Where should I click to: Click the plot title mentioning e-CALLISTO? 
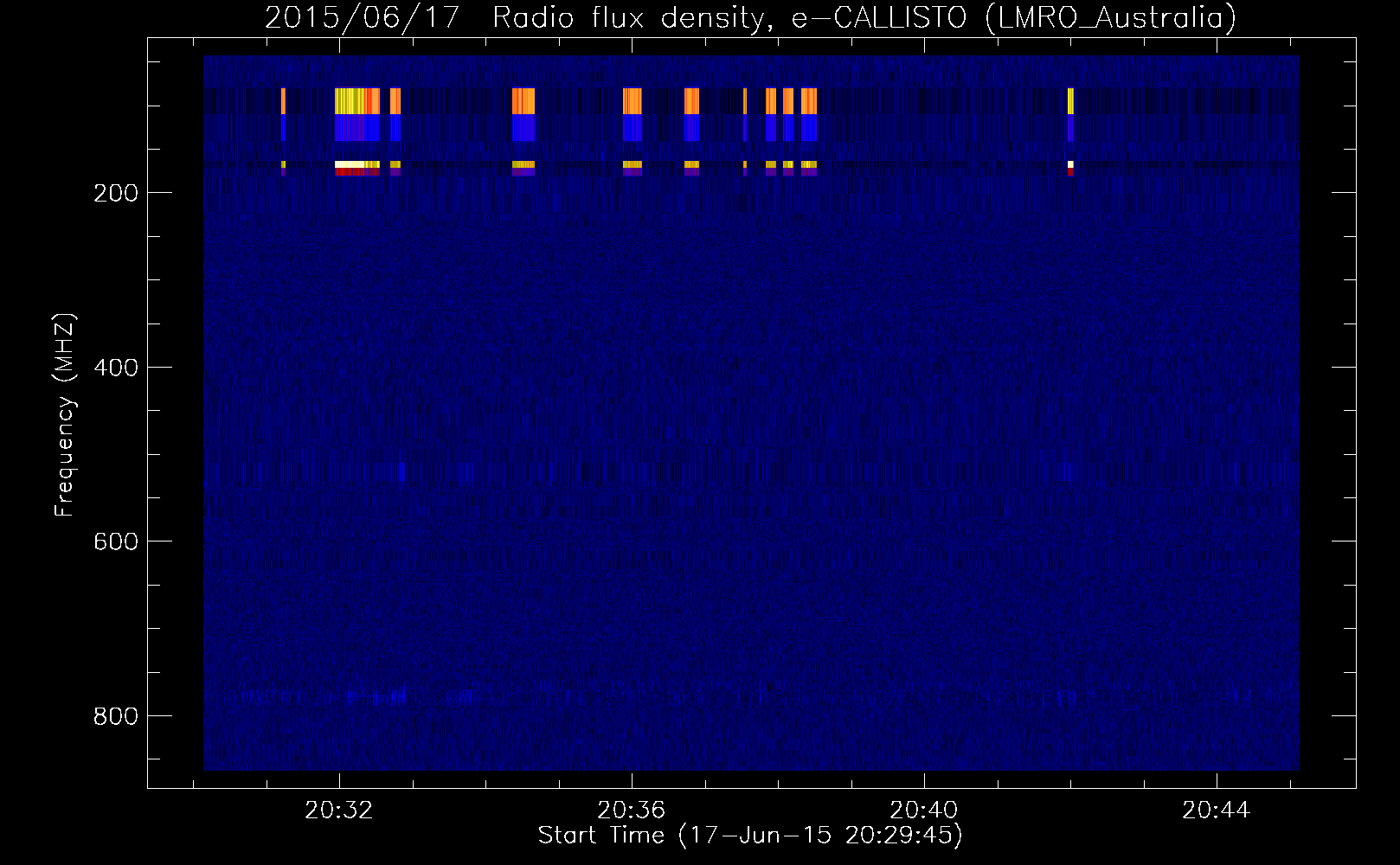750,17
